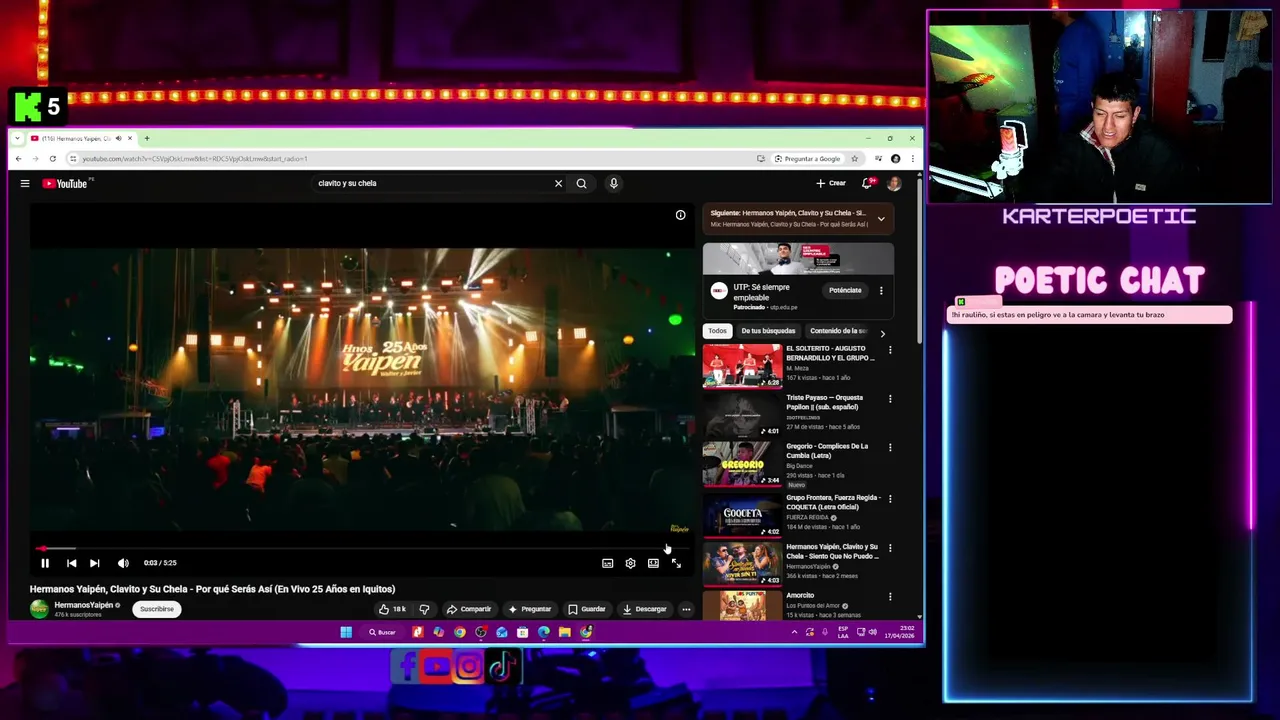The width and height of the screenshot is (1280, 720).
Task: Open Triste Payaso video title
Action: [824, 402]
